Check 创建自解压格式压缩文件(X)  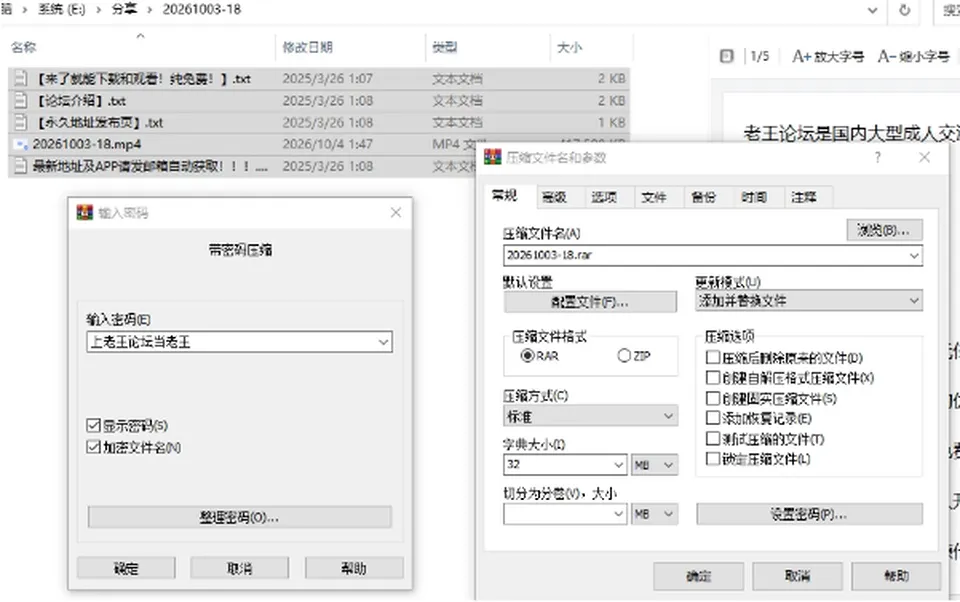(713, 377)
